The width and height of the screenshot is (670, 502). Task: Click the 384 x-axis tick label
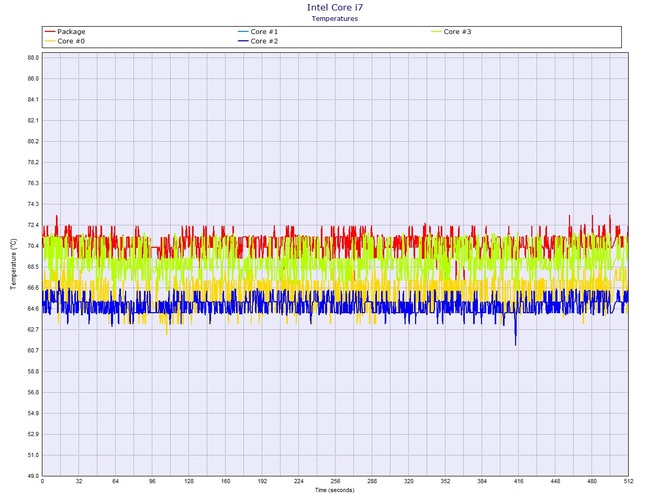(482, 481)
